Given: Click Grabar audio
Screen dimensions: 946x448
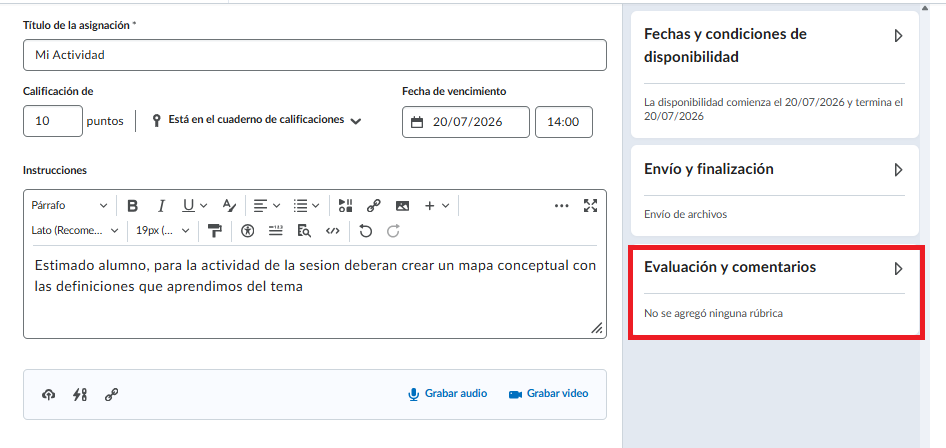Looking at the screenshot, I should [448, 394].
